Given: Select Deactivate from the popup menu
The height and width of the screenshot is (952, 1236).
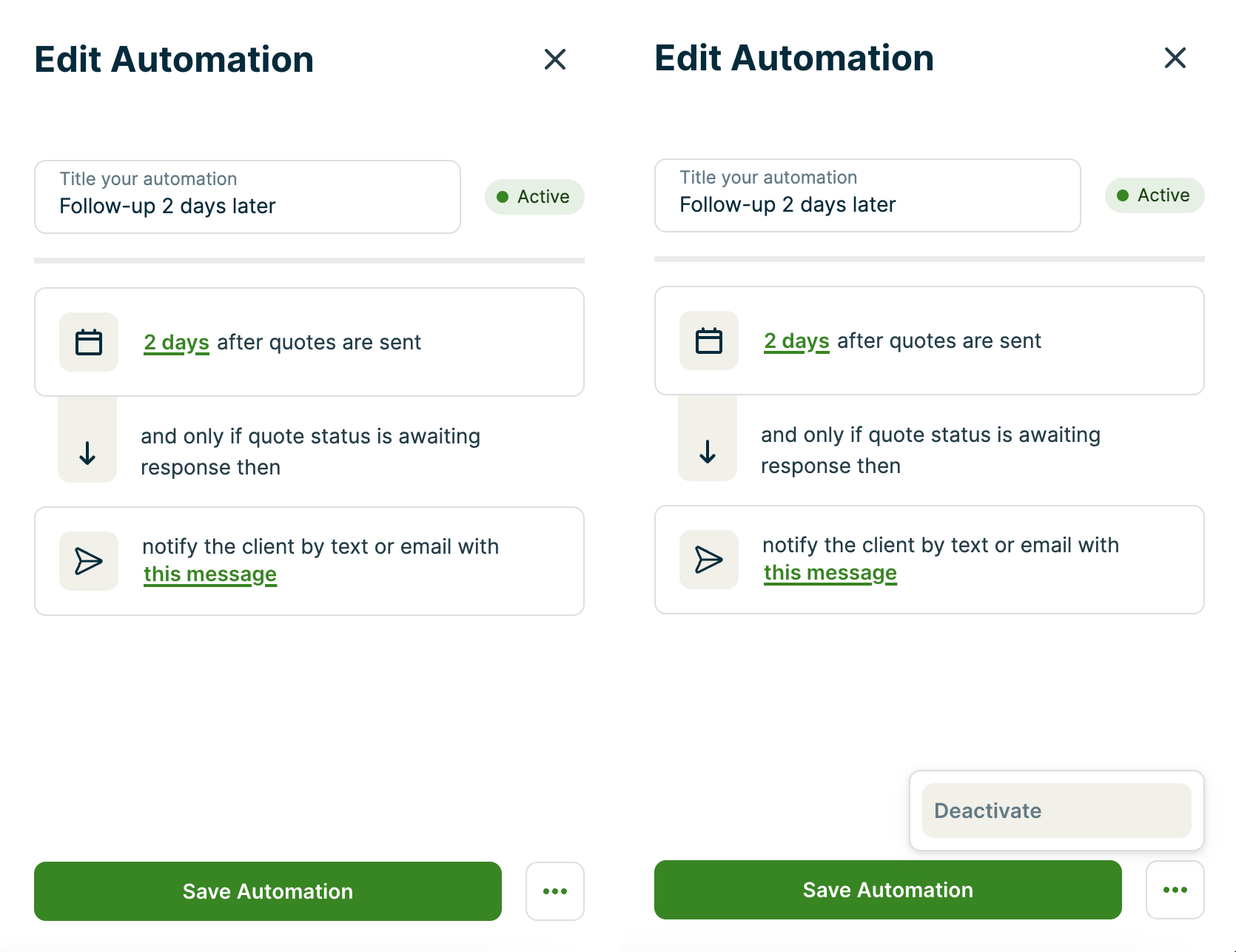Looking at the screenshot, I should tap(1056, 811).
